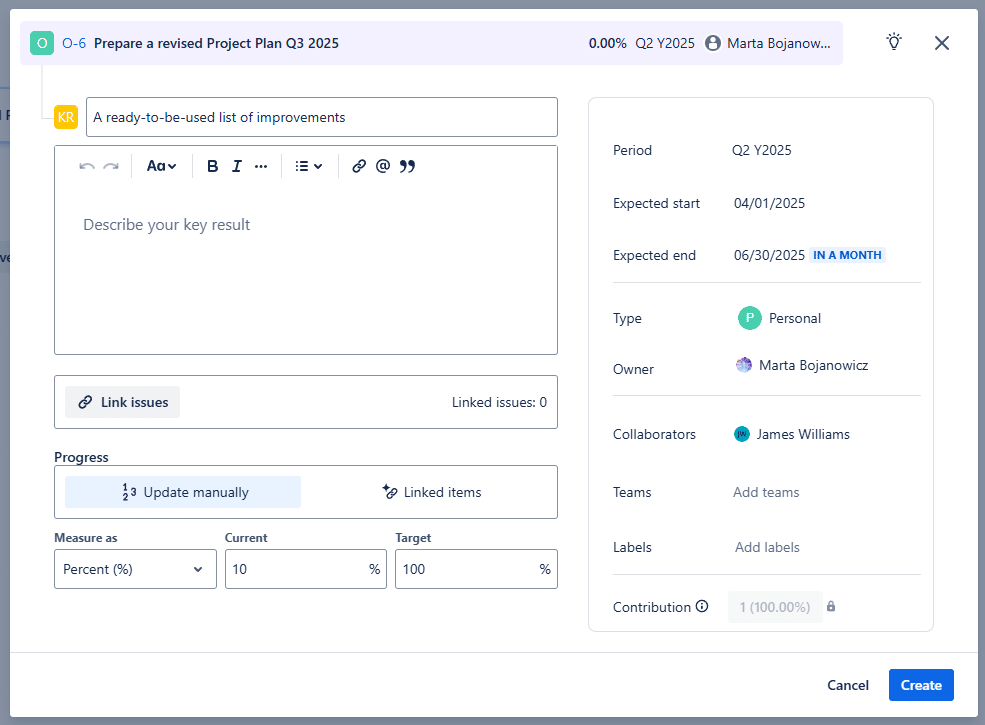Open more formatting options ellipsis
Screen dimensions: 985x725
(x=261, y=166)
